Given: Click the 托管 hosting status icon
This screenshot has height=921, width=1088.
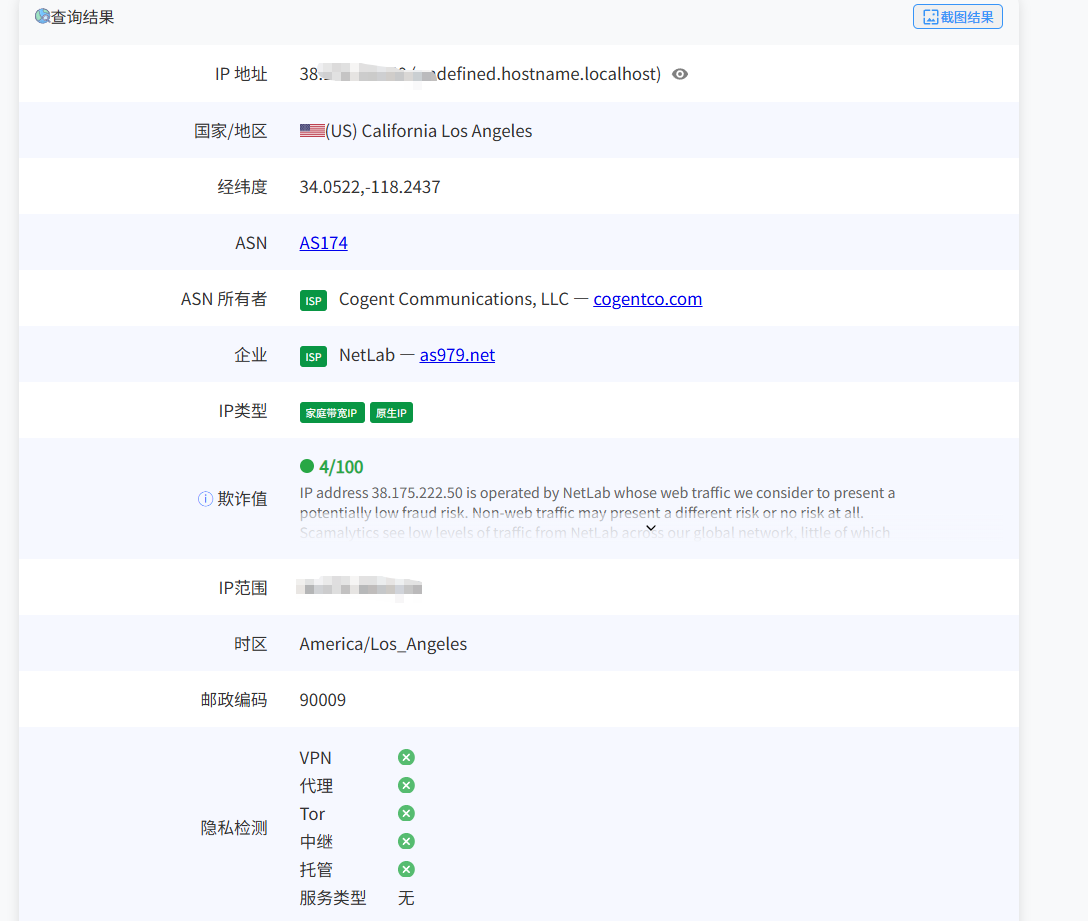Looking at the screenshot, I should [x=406, y=869].
